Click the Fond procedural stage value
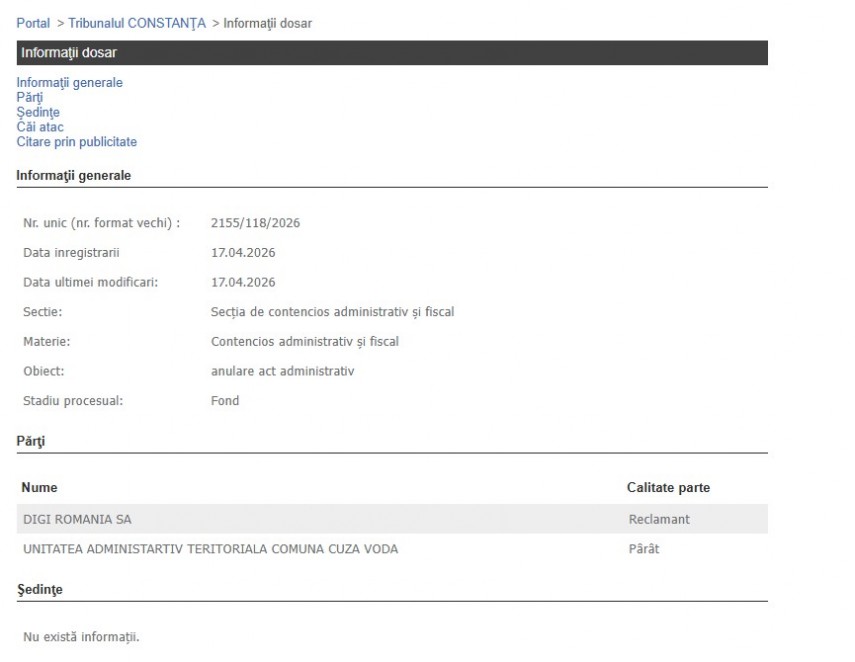Viewport: 855px width, 662px height. tap(225, 401)
